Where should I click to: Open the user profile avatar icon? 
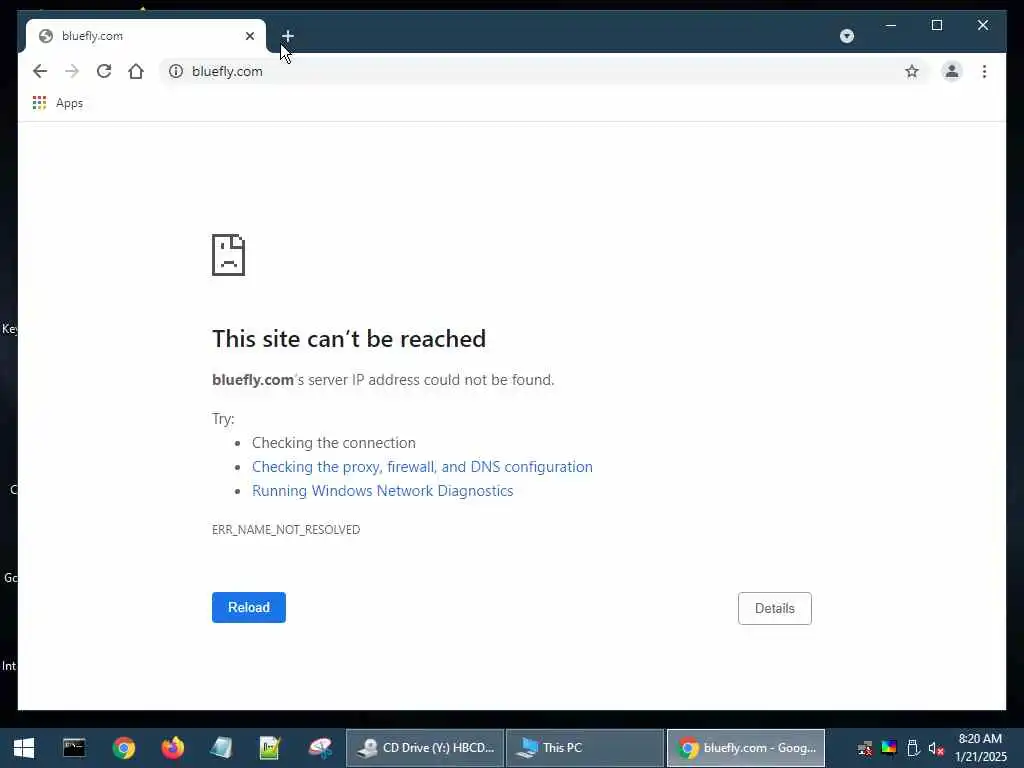coord(952,71)
